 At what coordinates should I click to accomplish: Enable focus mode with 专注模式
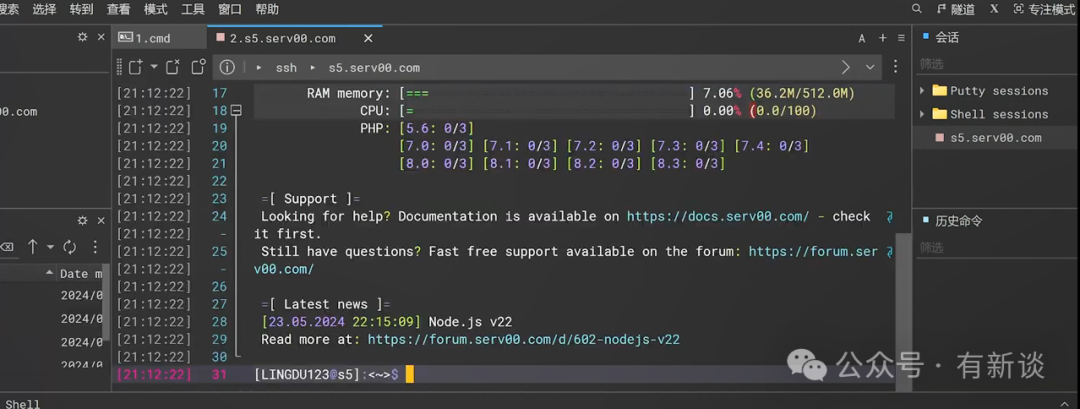[1043, 9]
